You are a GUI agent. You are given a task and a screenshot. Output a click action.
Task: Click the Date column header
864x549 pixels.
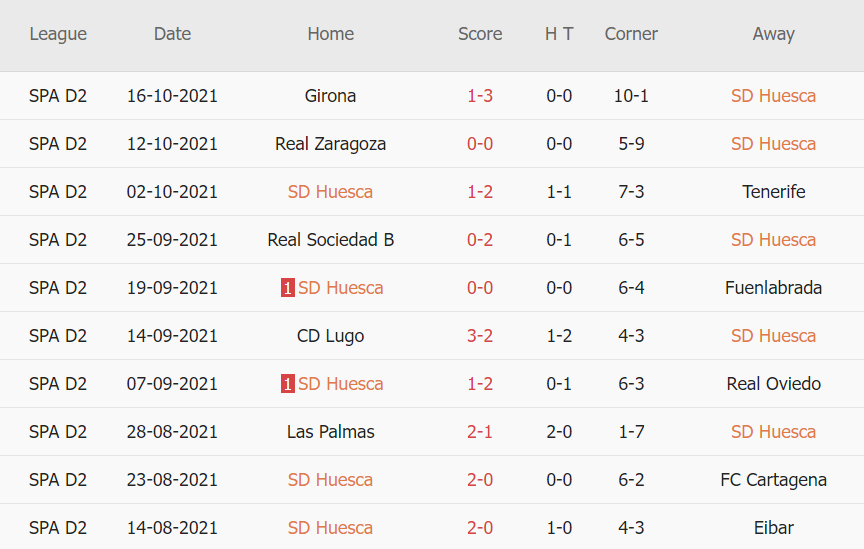coord(172,34)
